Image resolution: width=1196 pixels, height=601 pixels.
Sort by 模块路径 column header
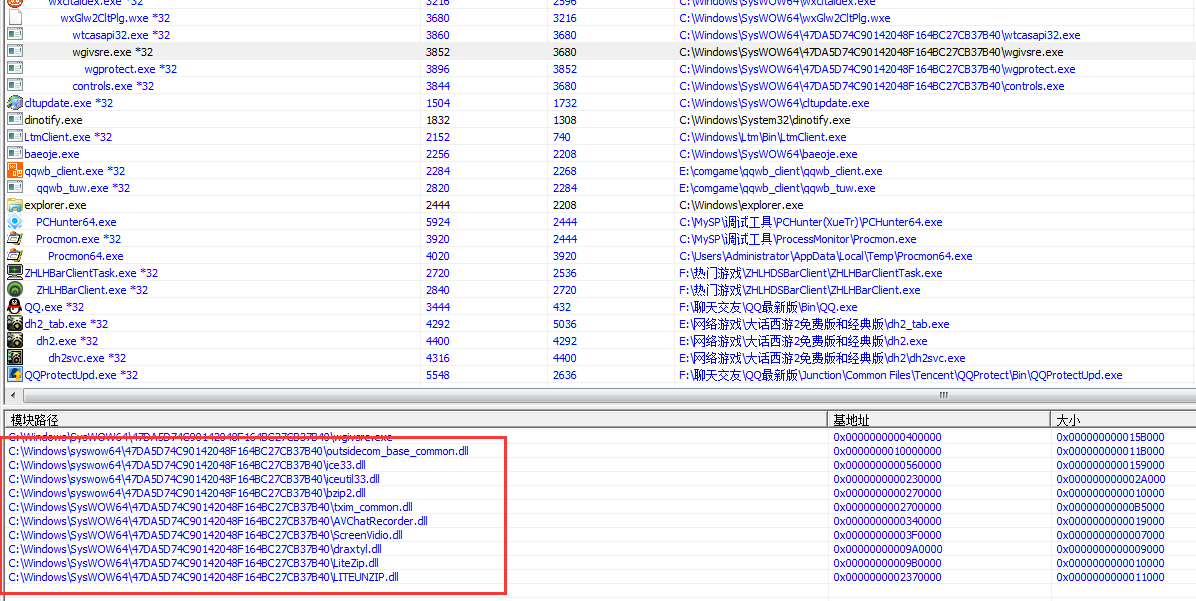point(416,420)
